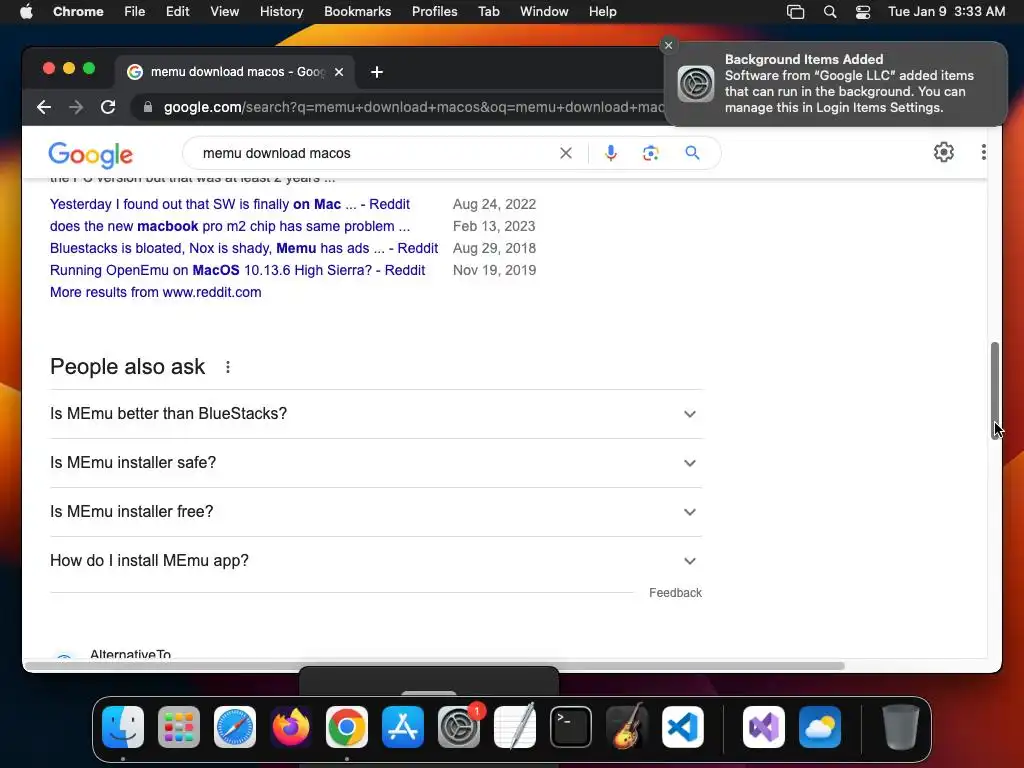Open the weather cloud app in dock
Image resolution: width=1024 pixels, height=768 pixels.
[820, 727]
